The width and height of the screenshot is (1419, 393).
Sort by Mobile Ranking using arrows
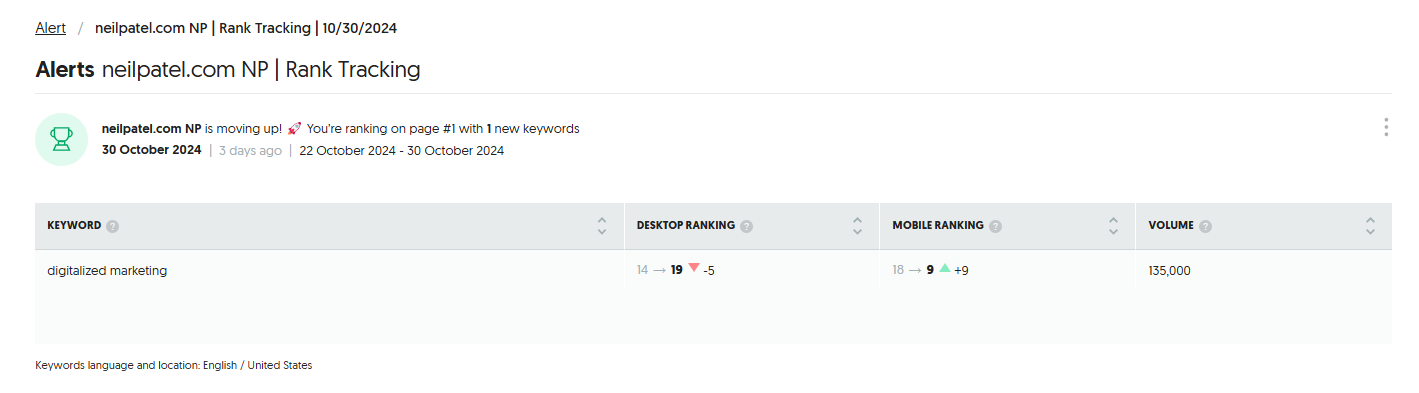(1113, 226)
